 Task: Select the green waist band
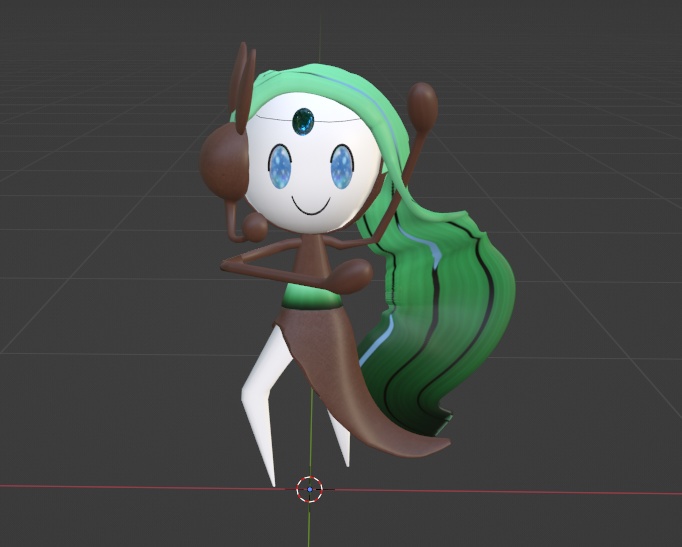click(311, 296)
